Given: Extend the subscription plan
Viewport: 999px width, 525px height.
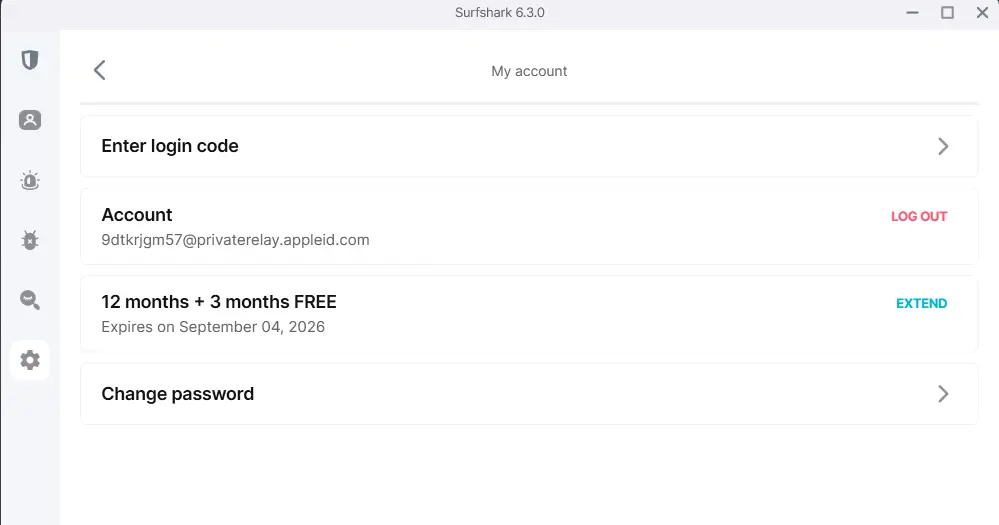Looking at the screenshot, I should 921,303.
